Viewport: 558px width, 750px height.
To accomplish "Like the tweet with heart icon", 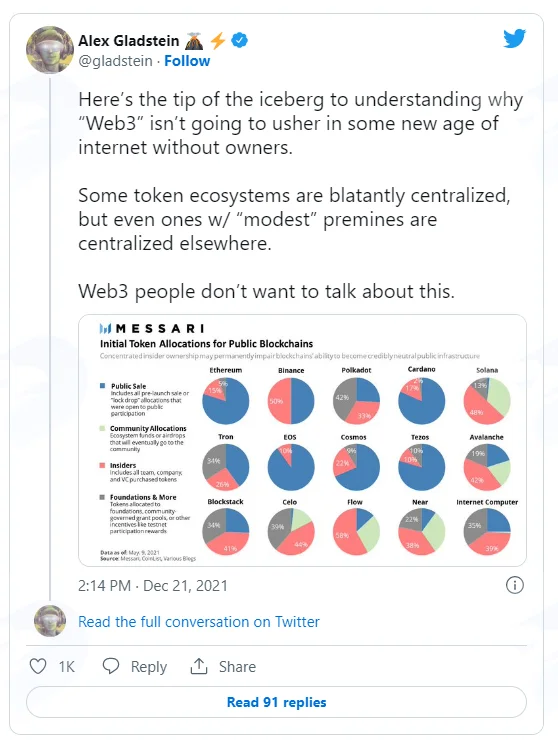I will (38, 666).
